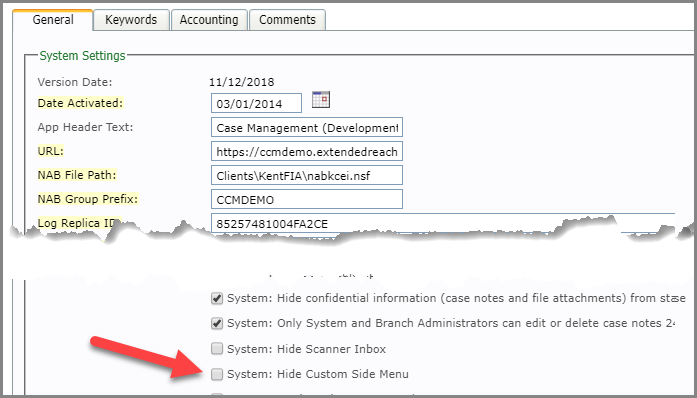The image size is (697, 398).
Task: Go to the Comments tab
Action: click(287, 20)
